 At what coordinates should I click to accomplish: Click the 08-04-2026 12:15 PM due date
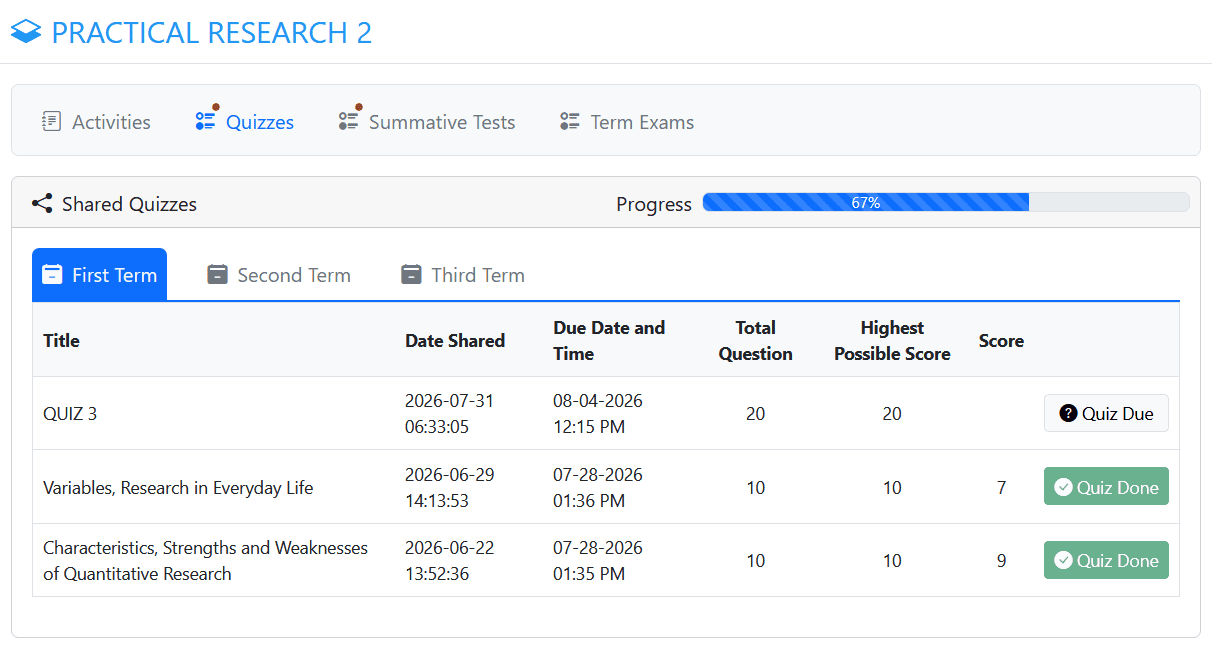(598, 414)
